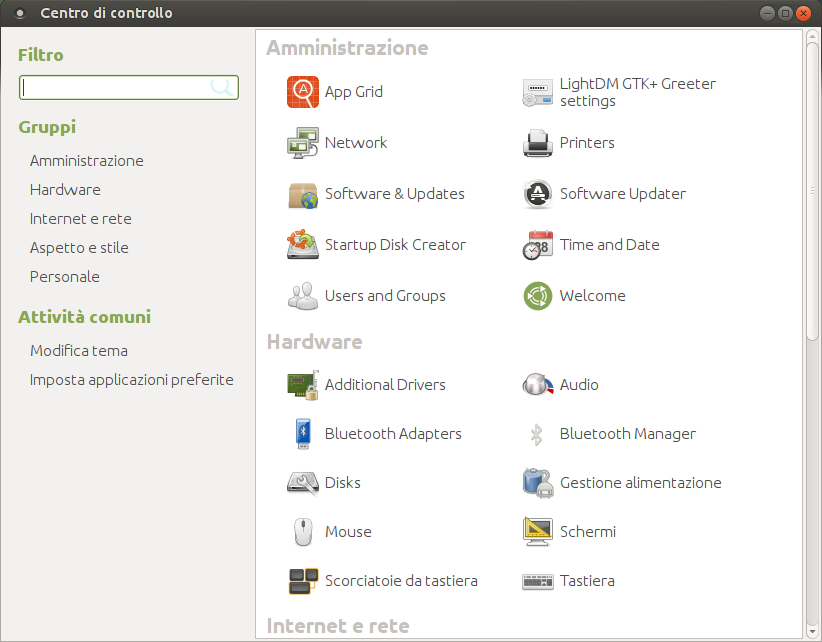Open the Time and Date icon
This screenshot has width=822, height=642.
537,245
